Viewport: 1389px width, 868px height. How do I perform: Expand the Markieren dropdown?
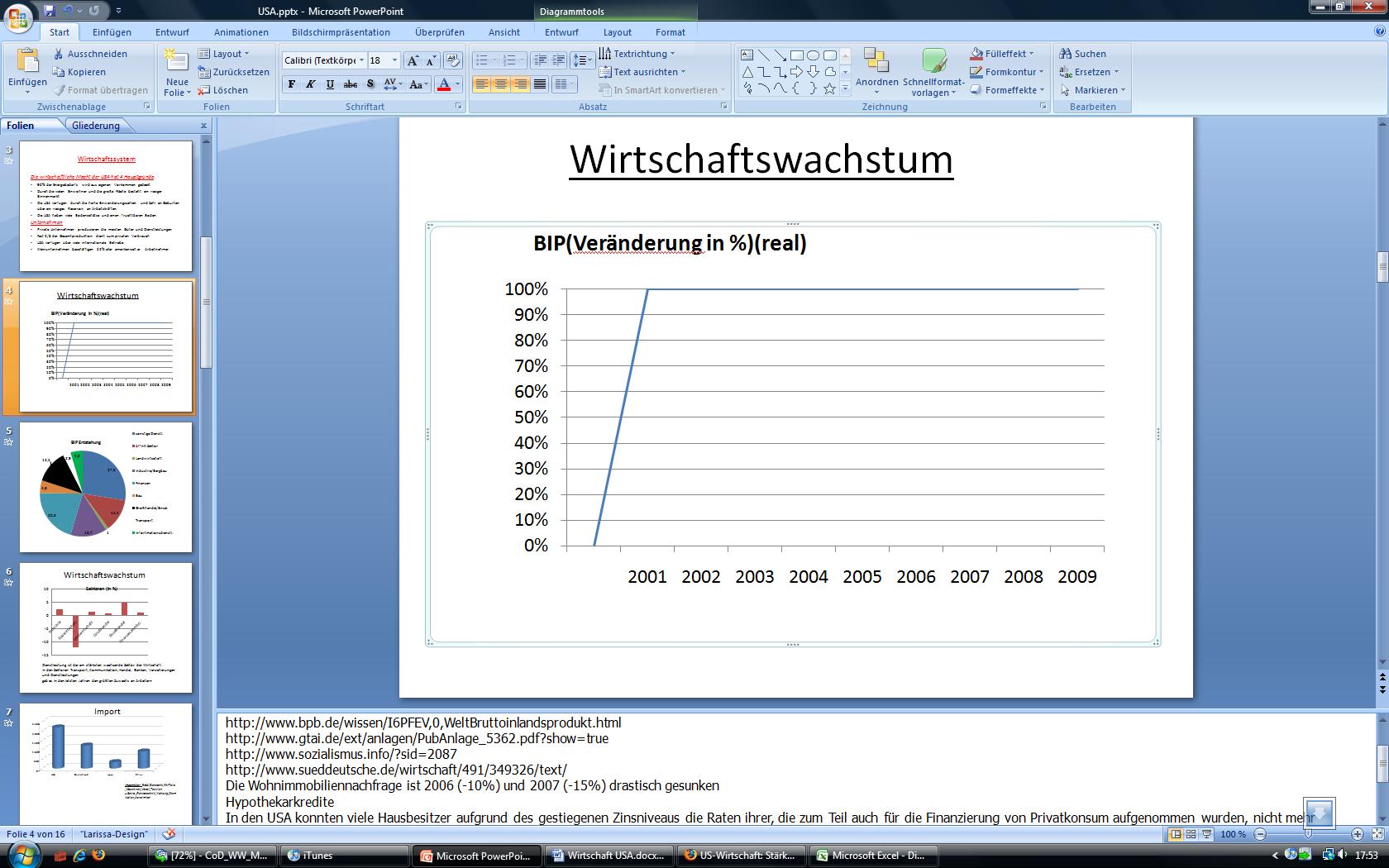1092,90
